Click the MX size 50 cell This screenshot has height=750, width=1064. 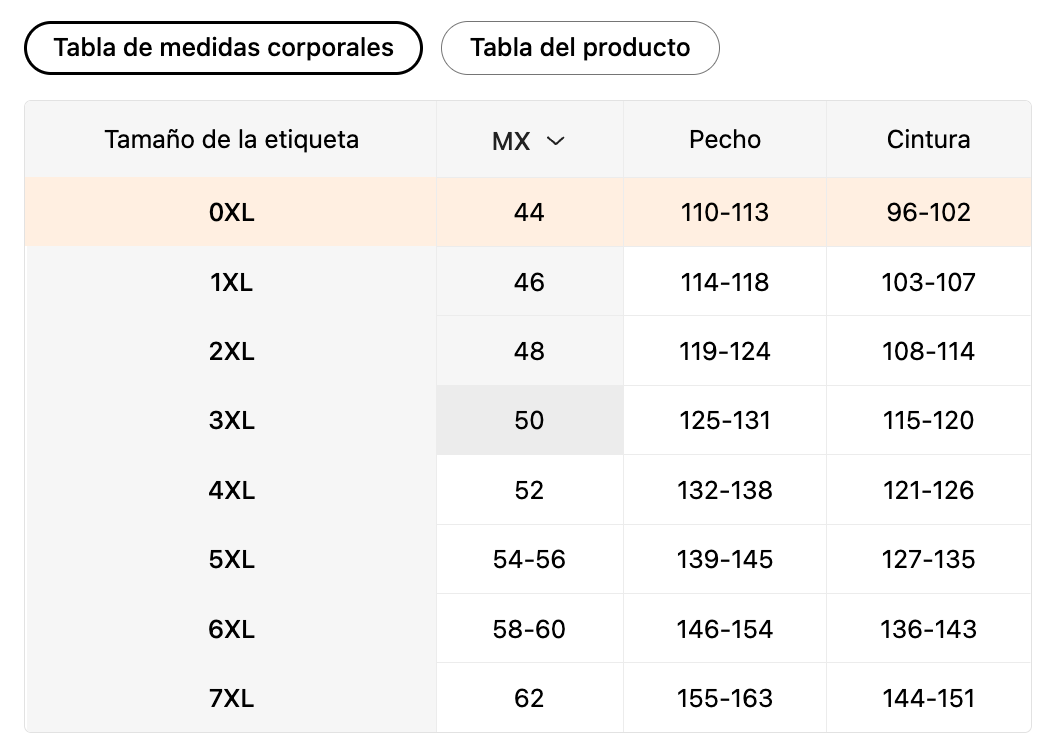[x=529, y=421]
